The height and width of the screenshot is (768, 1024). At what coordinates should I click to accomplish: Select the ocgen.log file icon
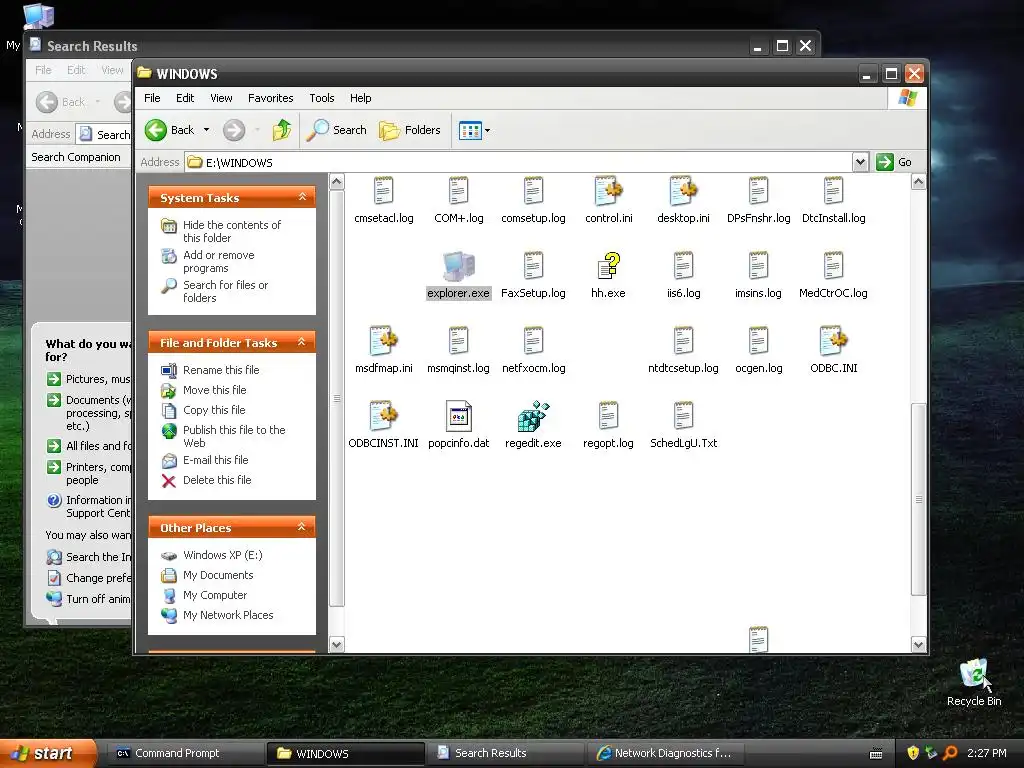(x=758, y=341)
